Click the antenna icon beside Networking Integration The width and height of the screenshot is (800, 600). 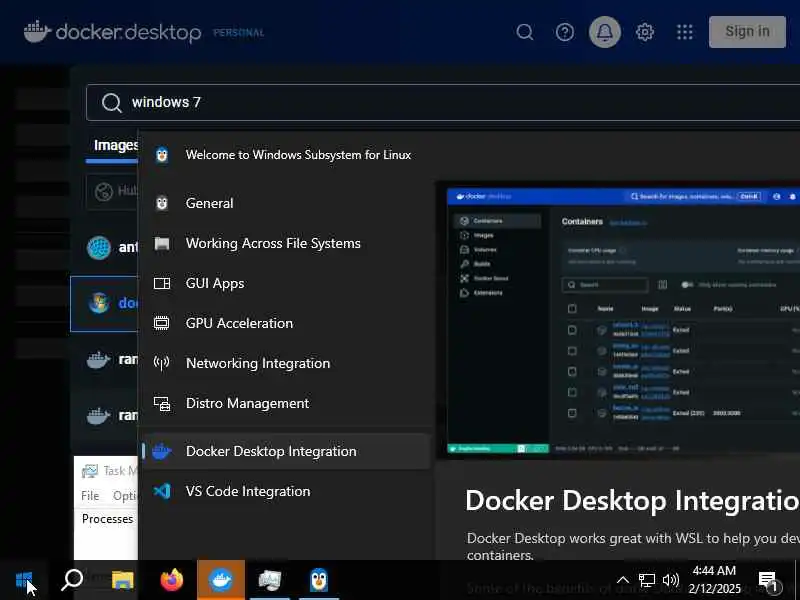tap(162, 363)
